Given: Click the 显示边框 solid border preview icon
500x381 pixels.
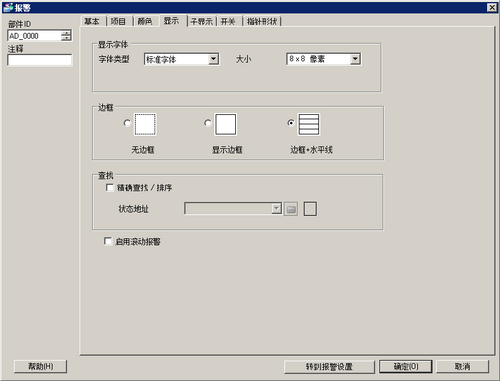Looking at the screenshot, I should pyautogui.click(x=226, y=124).
